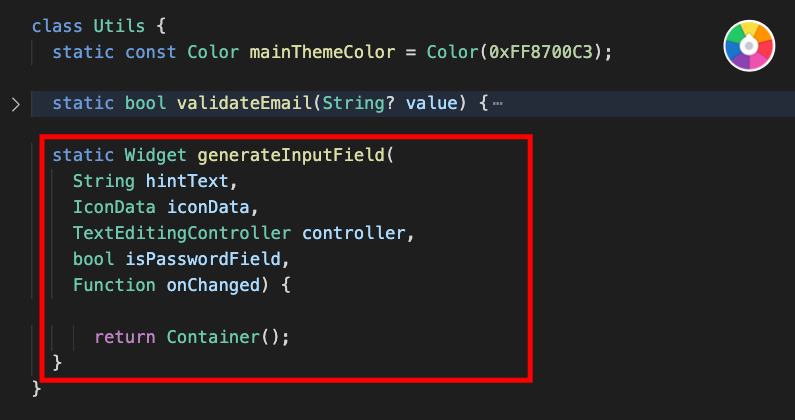Viewport: 795px width, 420px height.
Task: Click the Widget return type
Action: pos(156,155)
